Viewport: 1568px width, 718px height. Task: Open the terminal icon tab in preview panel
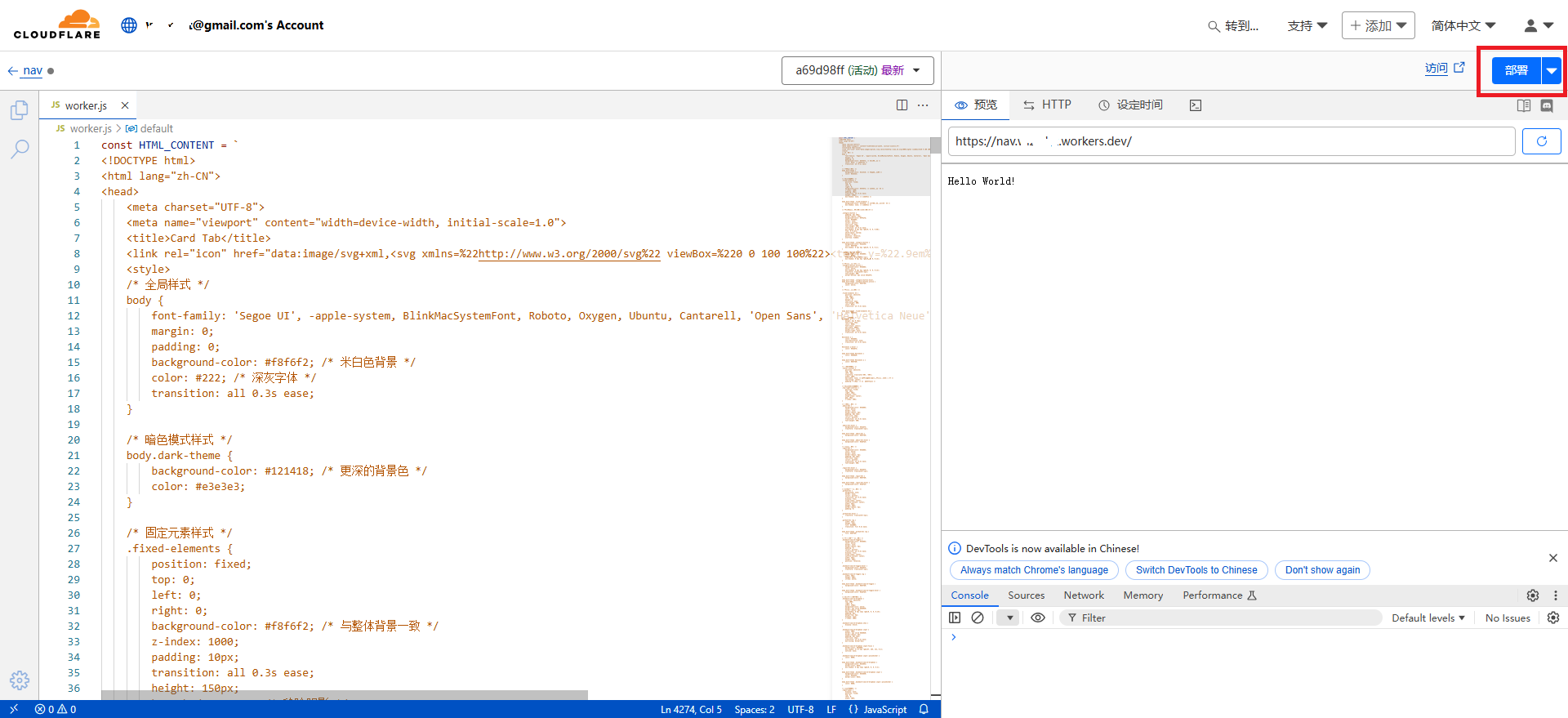click(x=1196, y=105)
